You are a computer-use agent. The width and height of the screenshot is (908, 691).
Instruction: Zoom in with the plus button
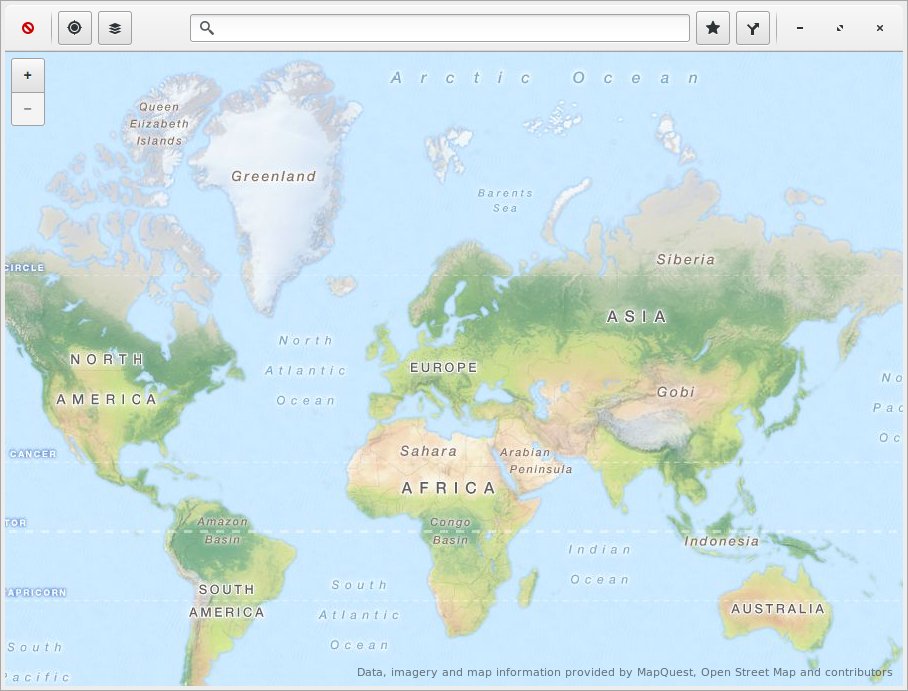coord(28,75)
